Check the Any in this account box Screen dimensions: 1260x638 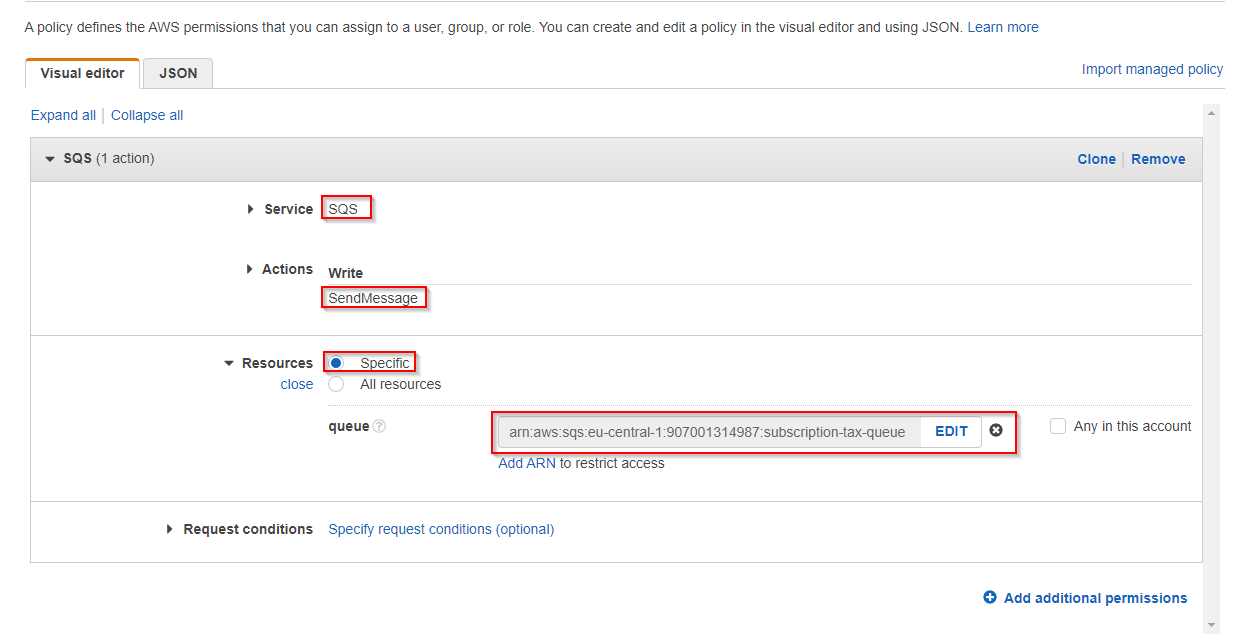[x=1058, y=426]
